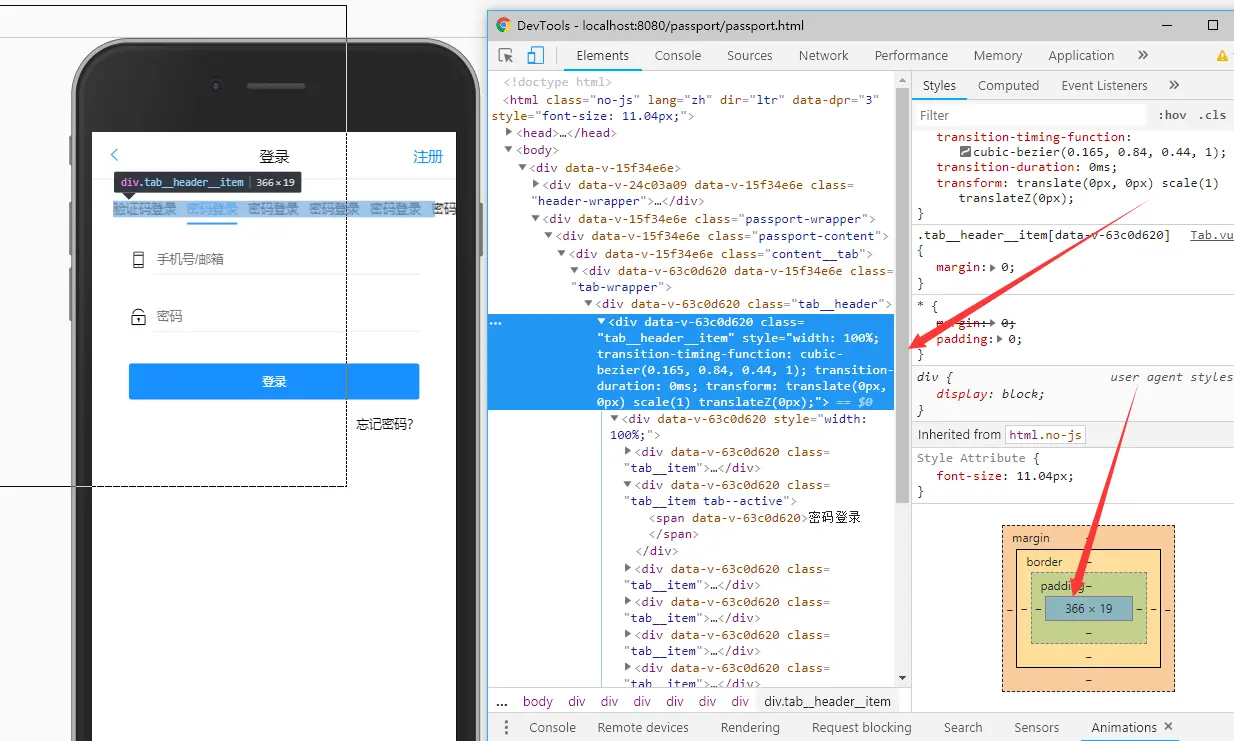1234x741 pixels.
Task: Open the cubic-bezier easing editor swatch
Action: [x=965, y=153]
